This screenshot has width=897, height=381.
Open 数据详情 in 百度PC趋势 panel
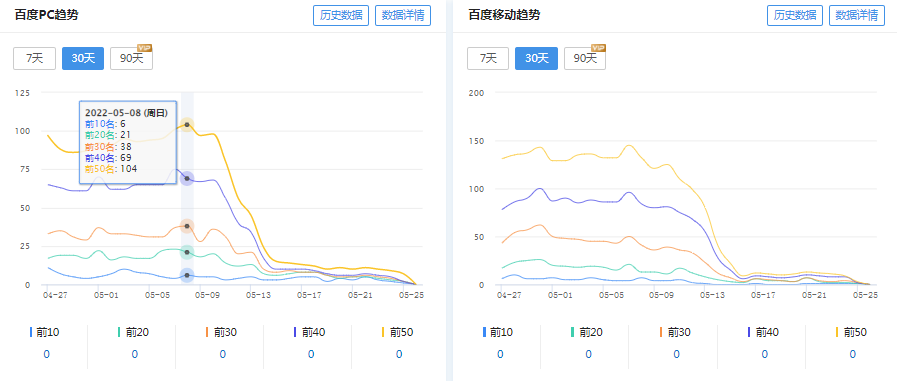403,15
